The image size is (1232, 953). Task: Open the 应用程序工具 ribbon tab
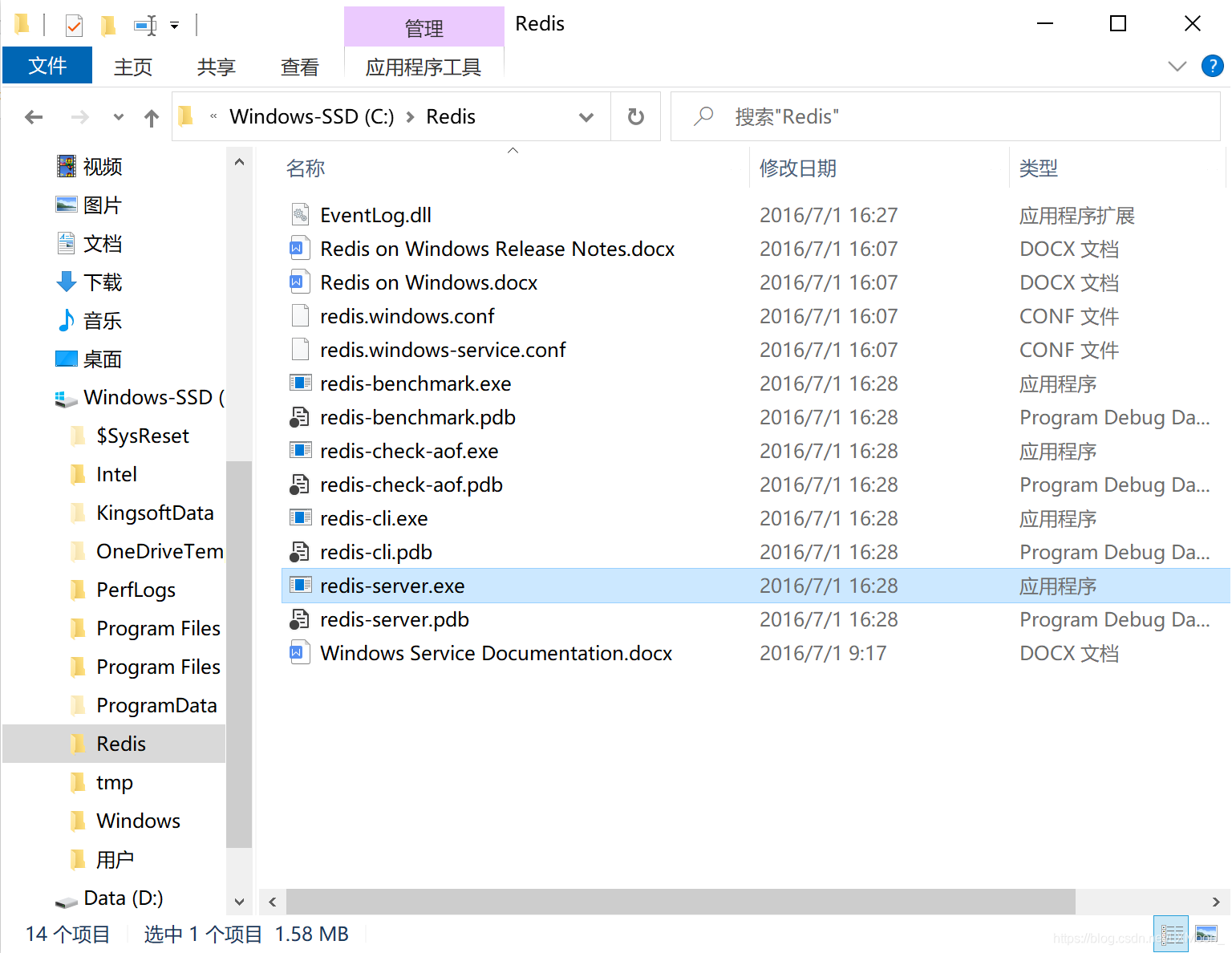423,67
